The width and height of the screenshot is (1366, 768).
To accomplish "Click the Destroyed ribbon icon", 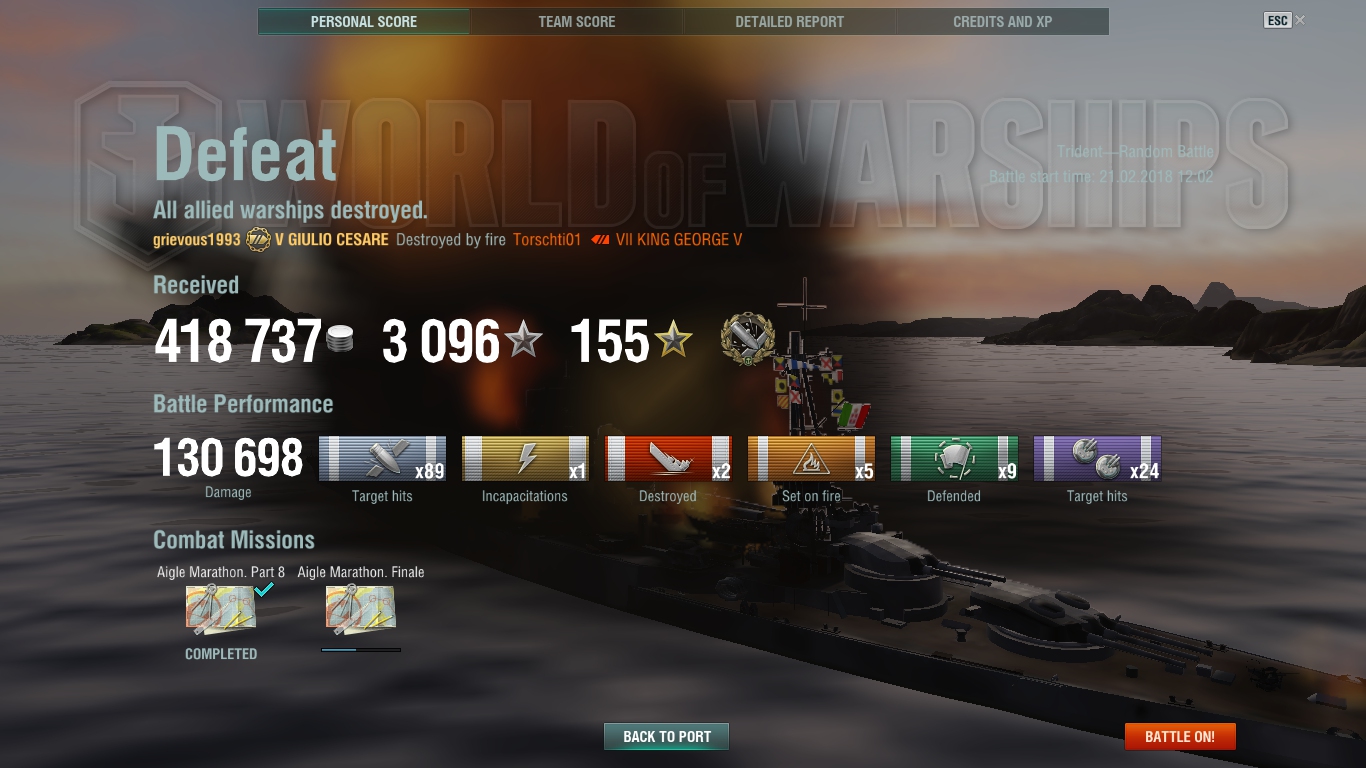I will point(668,459).
